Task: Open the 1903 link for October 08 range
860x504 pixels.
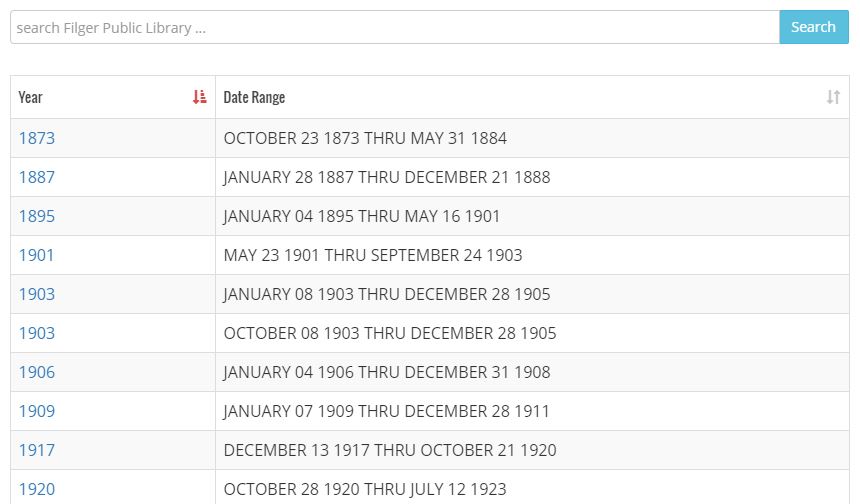Action: (37, 333)
